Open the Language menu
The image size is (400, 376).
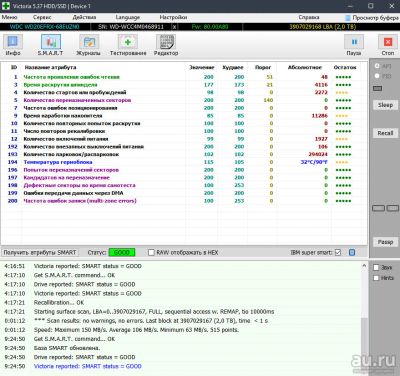pos(127,17)
